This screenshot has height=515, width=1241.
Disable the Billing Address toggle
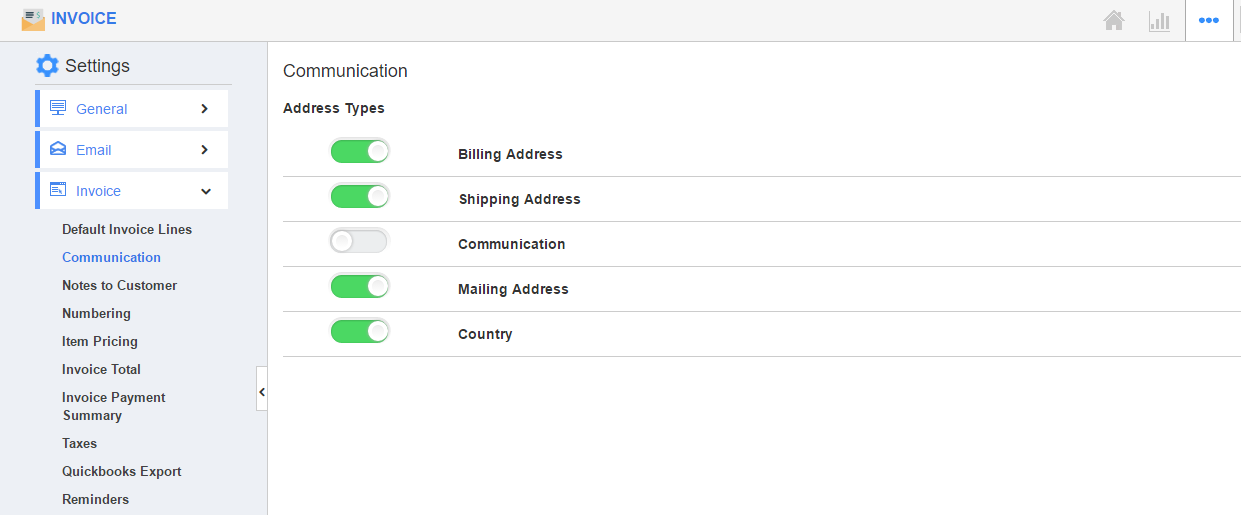pyautogui.click(x=359, y=152)
